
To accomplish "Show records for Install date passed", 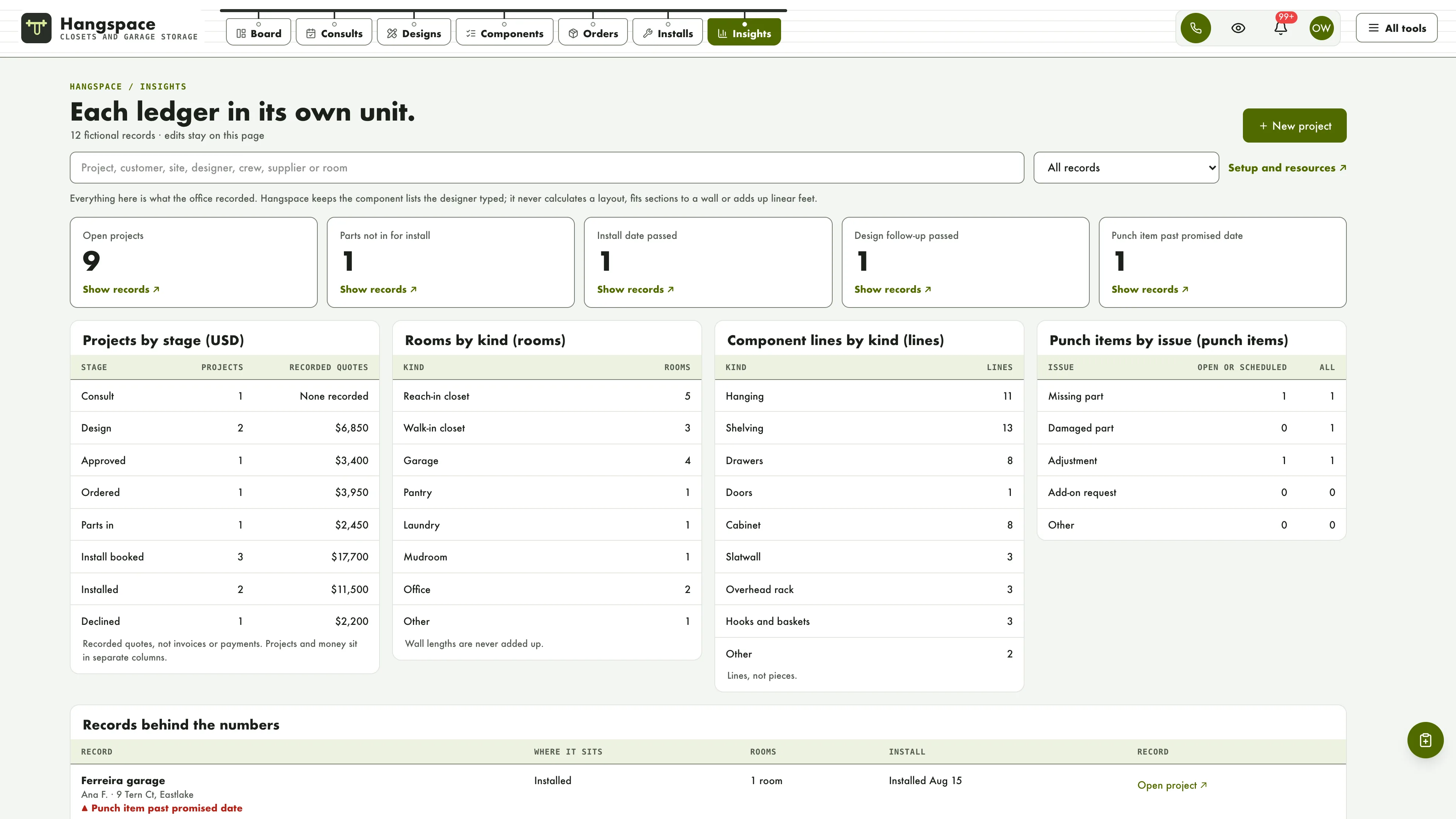I will click(x=635, y=289).
